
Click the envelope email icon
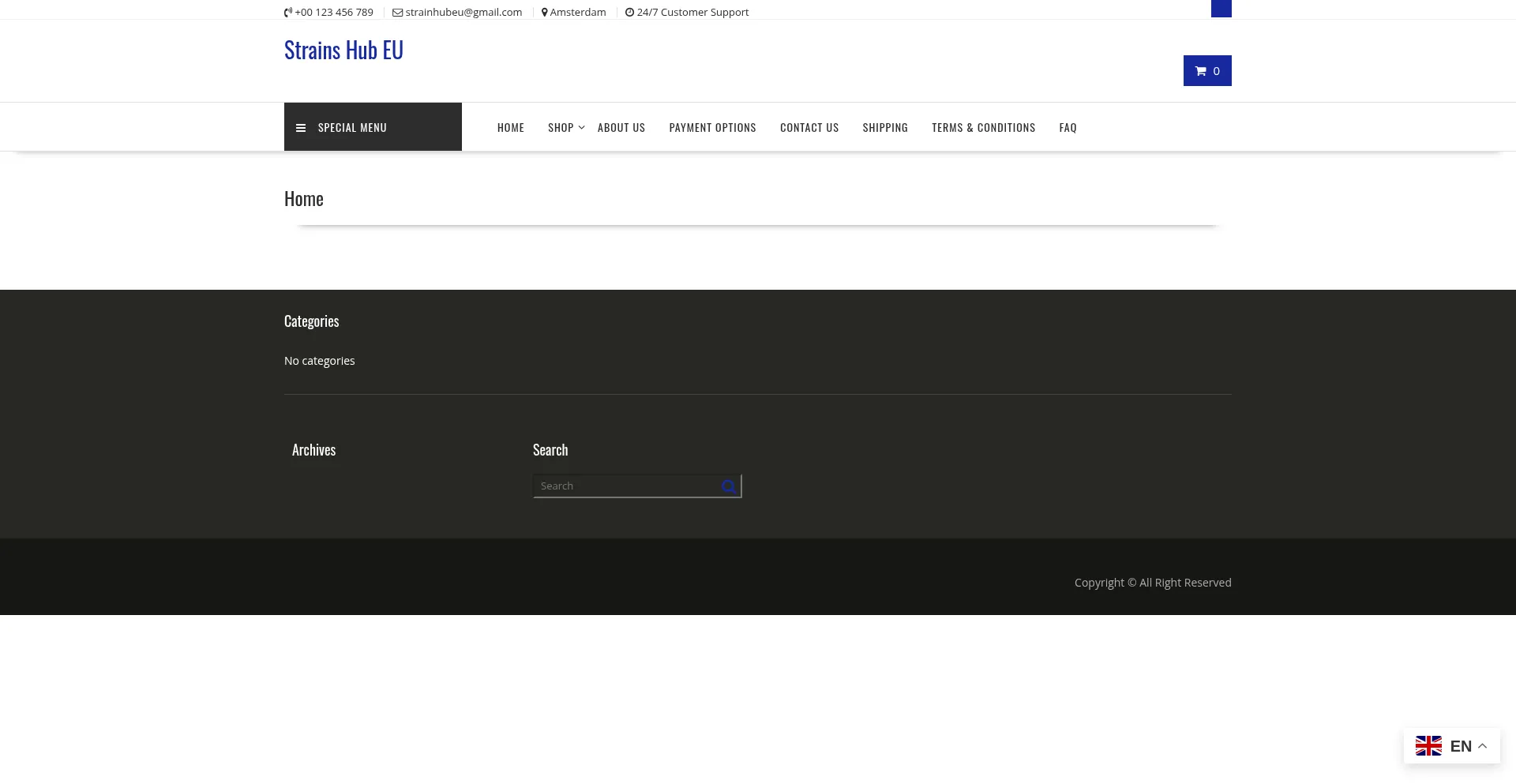(x=398, y=12)
